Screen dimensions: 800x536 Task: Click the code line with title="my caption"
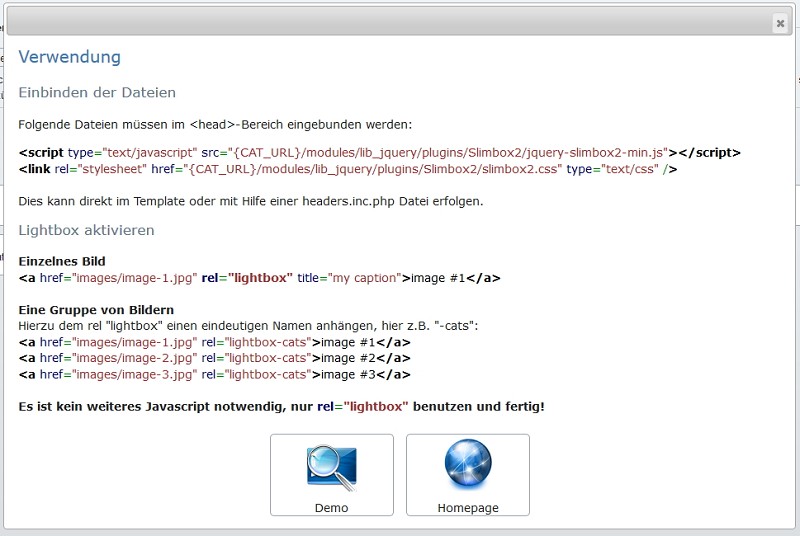[259, 278]
